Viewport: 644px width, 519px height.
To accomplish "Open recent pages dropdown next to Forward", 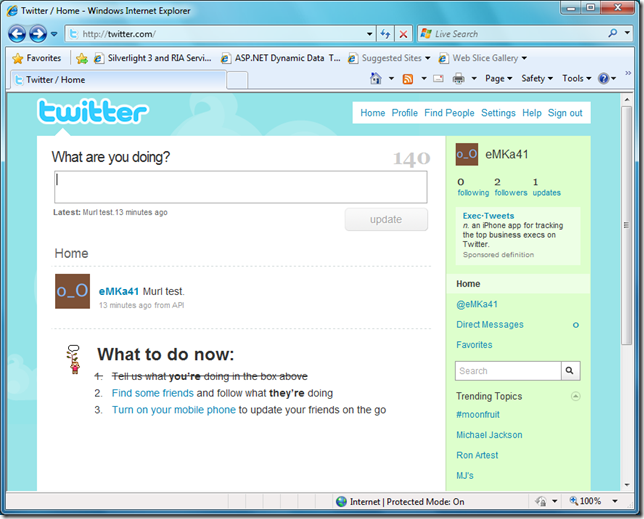I will coord(54,34).
